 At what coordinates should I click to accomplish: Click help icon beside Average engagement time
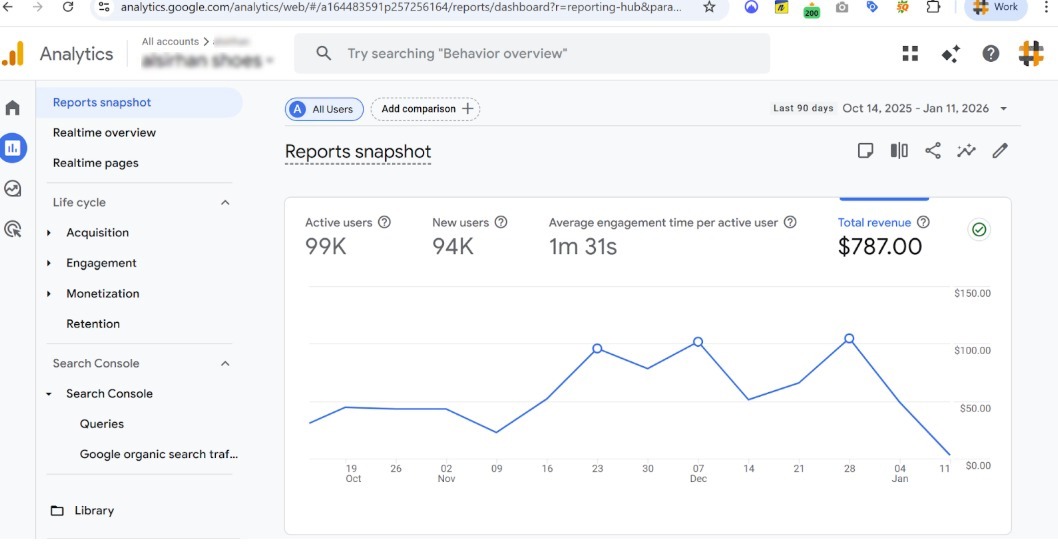[790, 222]
